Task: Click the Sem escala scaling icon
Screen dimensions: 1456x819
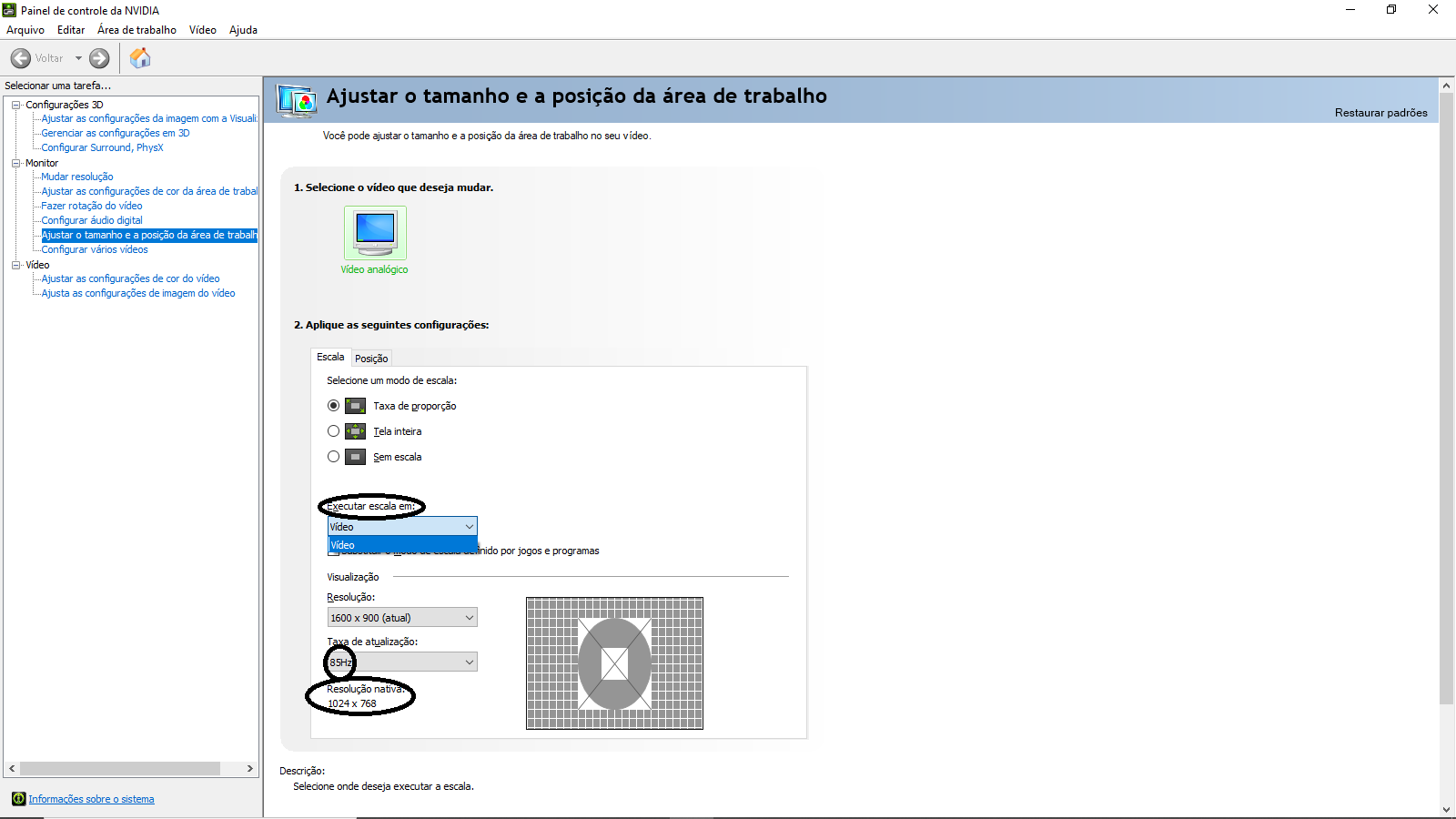Action: pyautogui.click(x=356, y=457)
